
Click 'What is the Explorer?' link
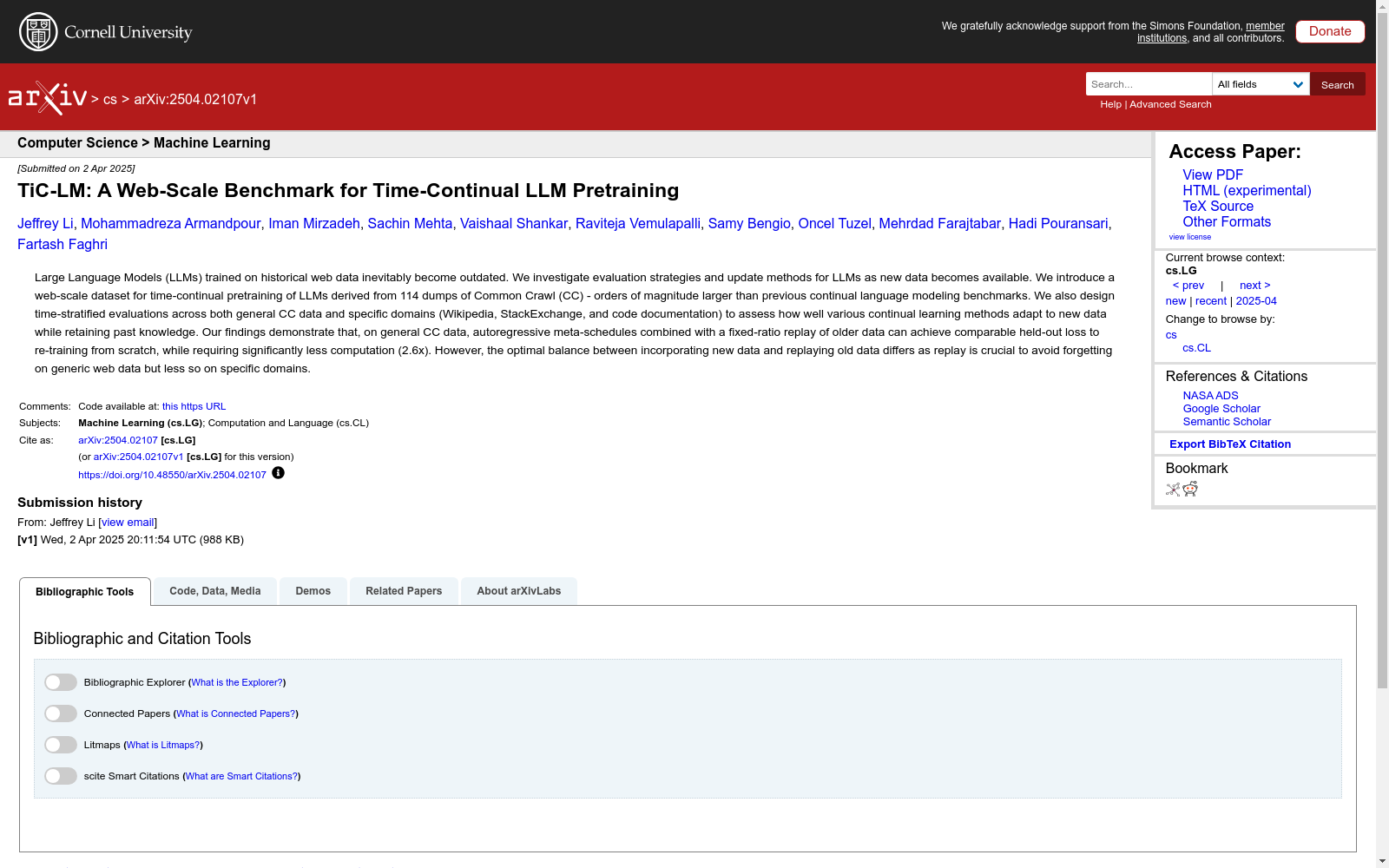click(237, 682)
